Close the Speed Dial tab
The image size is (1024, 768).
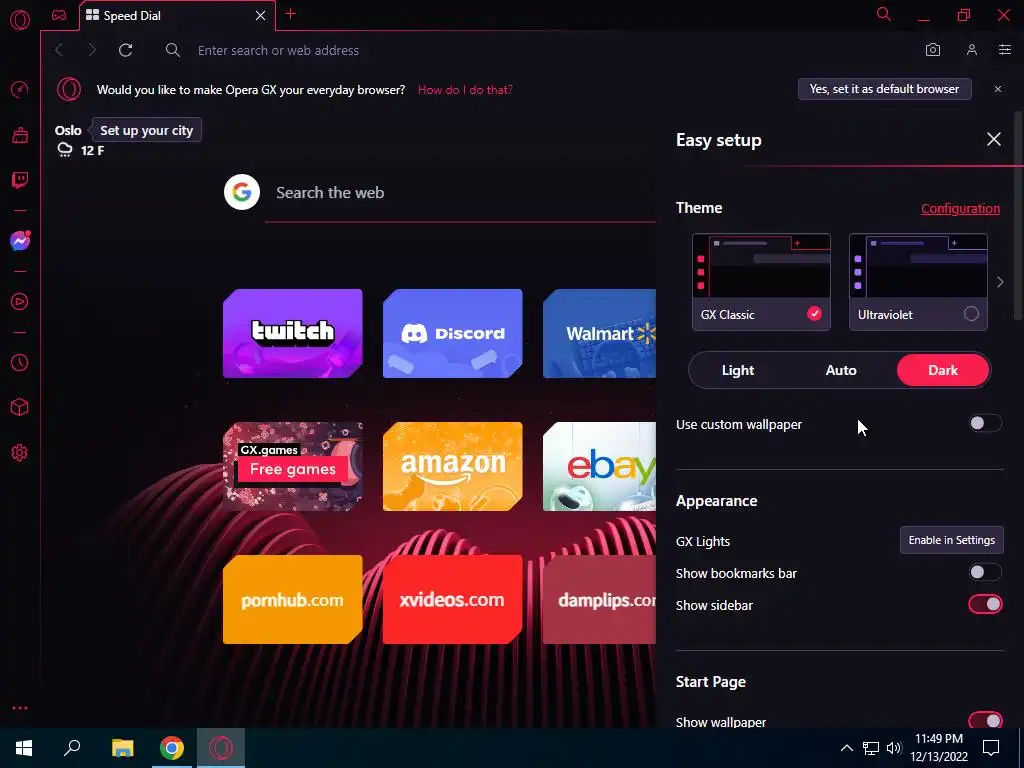click(261, 16)
